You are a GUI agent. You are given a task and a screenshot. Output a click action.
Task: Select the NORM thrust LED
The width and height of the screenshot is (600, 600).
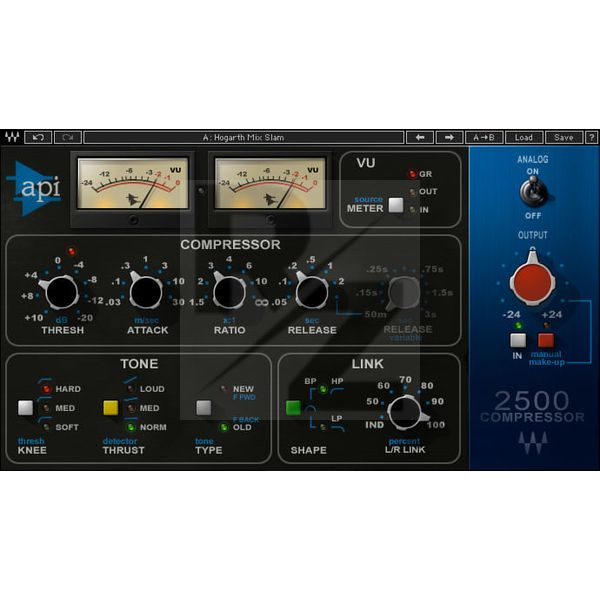point(131,427)
